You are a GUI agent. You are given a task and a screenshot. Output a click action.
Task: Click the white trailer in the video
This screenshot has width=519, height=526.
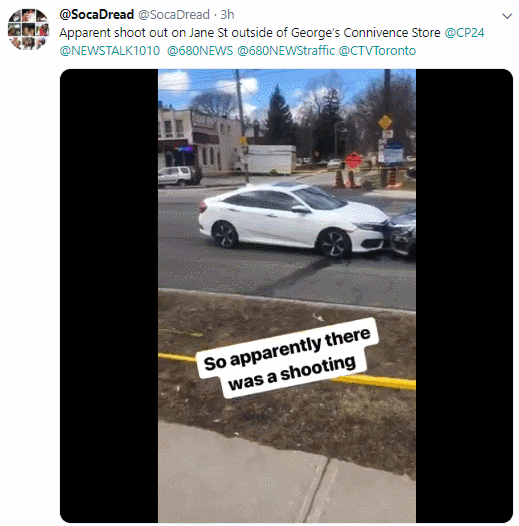point(271,159)
